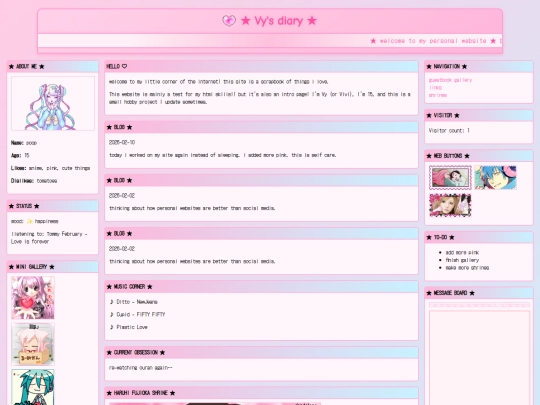
Task: Click the 'TO-DO' section header
Action: 479,237
